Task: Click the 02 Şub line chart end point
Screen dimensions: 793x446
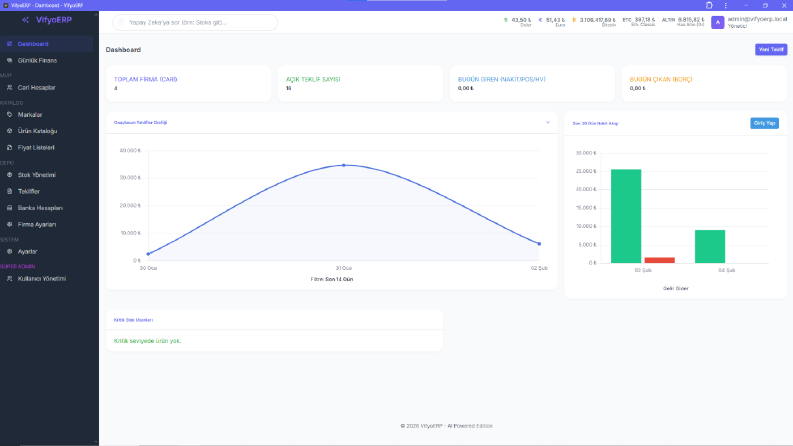Action: [539, 244]
